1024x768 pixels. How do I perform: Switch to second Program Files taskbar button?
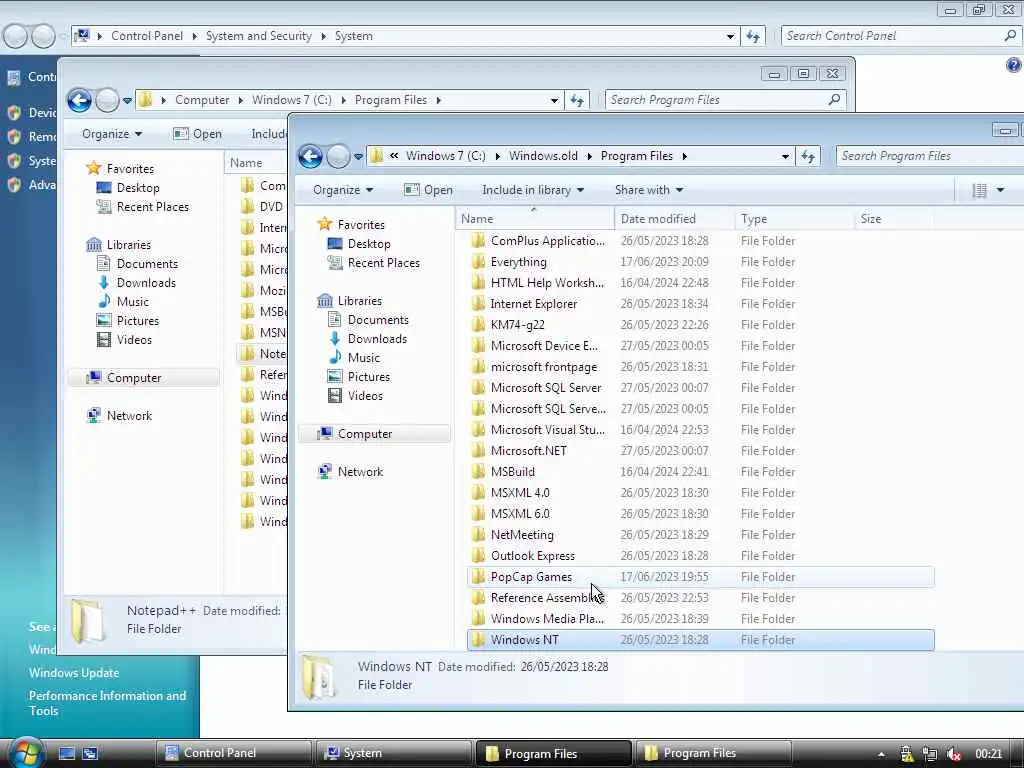tap(712, 753)
